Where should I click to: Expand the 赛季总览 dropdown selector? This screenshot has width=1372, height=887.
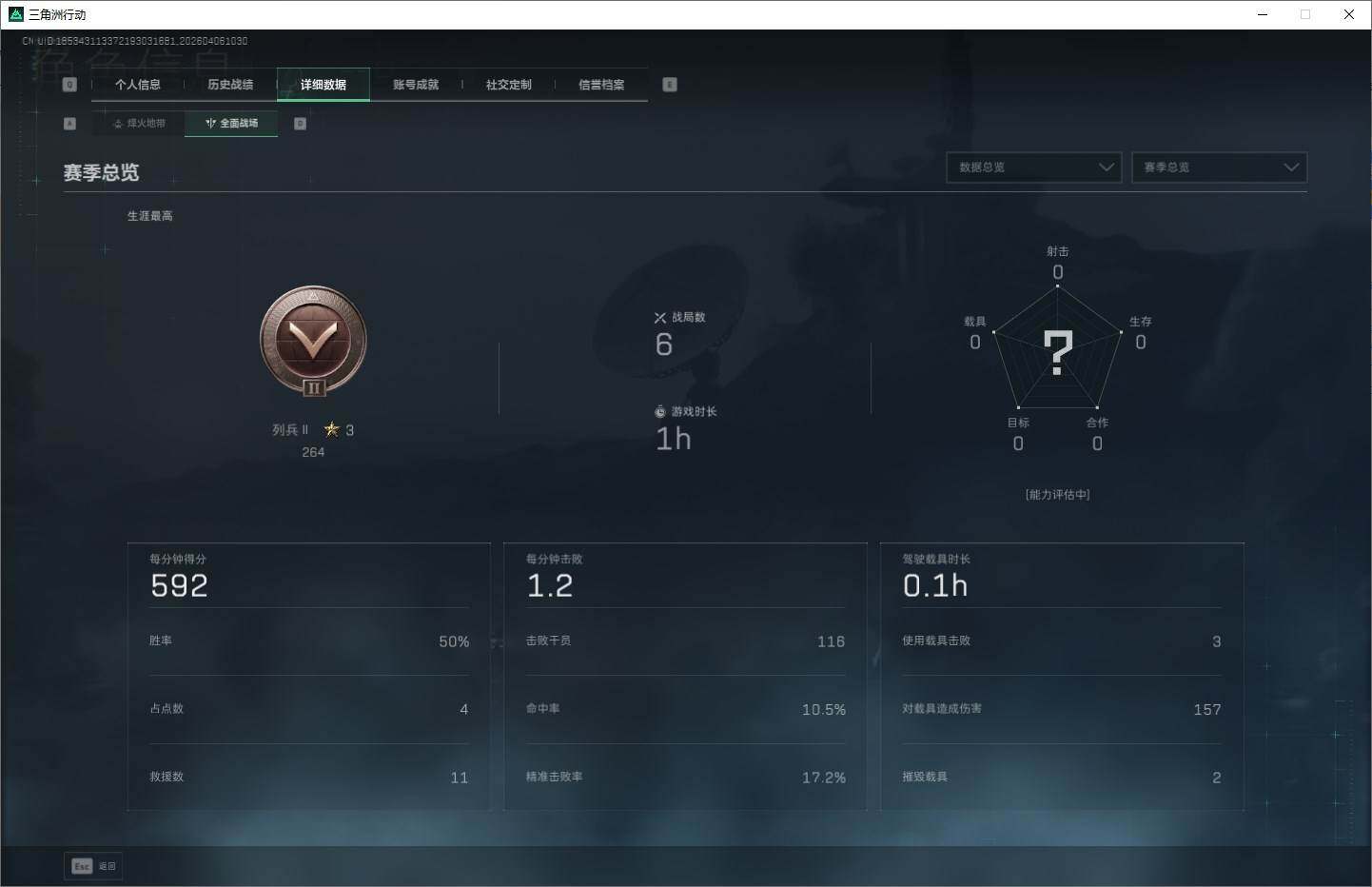[x=1219, y=168]
